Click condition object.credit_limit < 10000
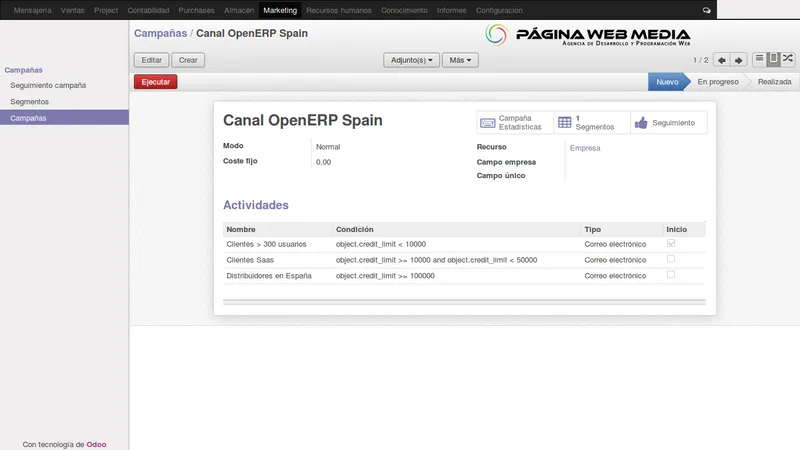800x450 pixels. point(381,244)
